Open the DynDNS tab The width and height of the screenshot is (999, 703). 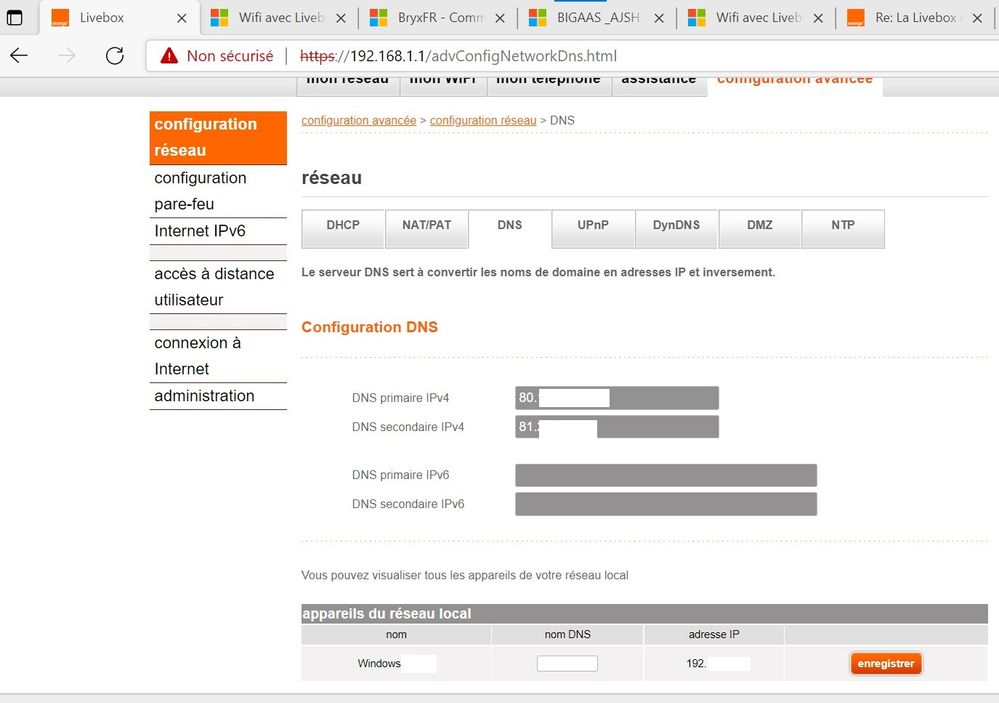676,226
